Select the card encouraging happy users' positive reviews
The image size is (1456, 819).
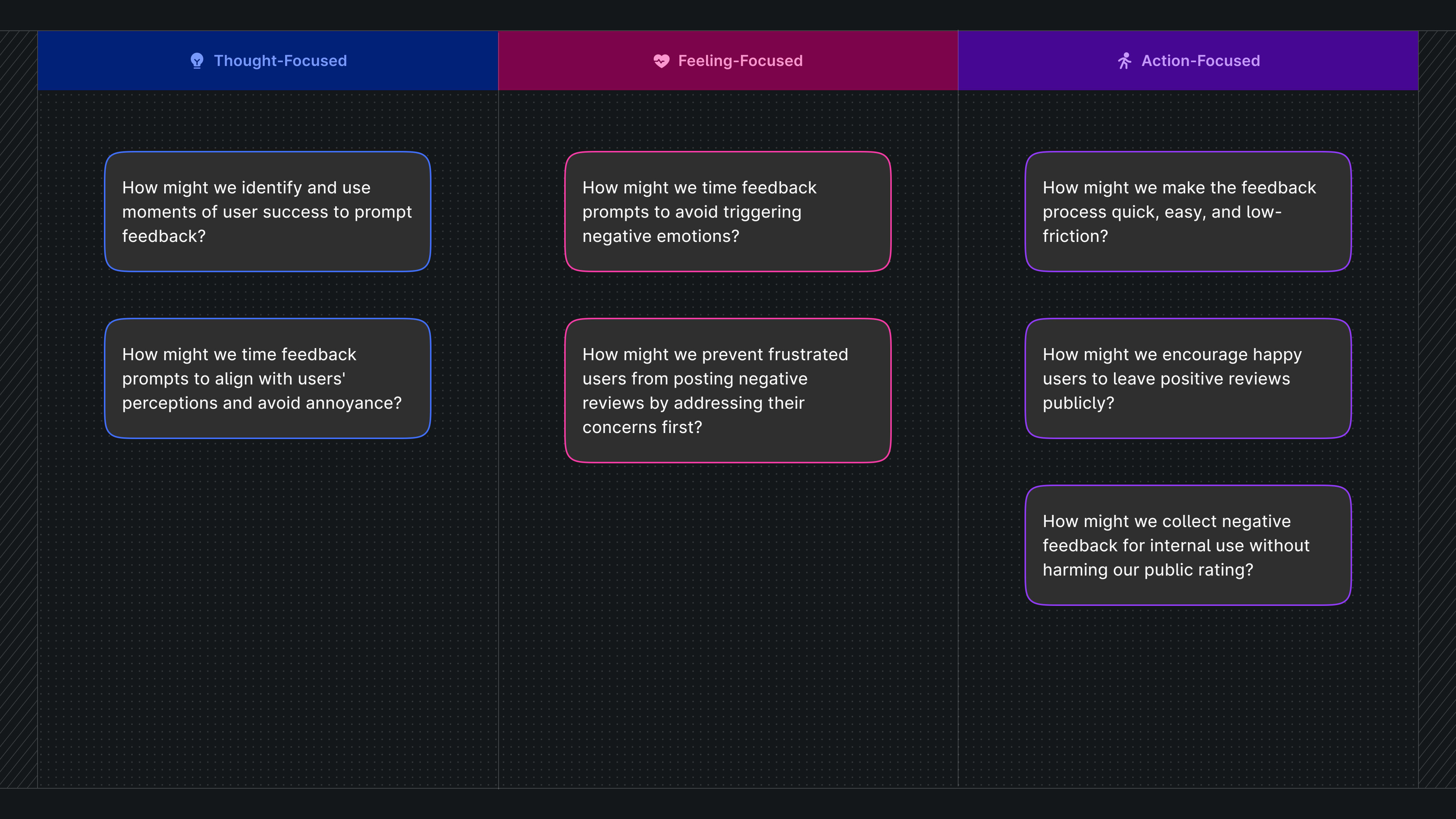[x=1188, y=378]
